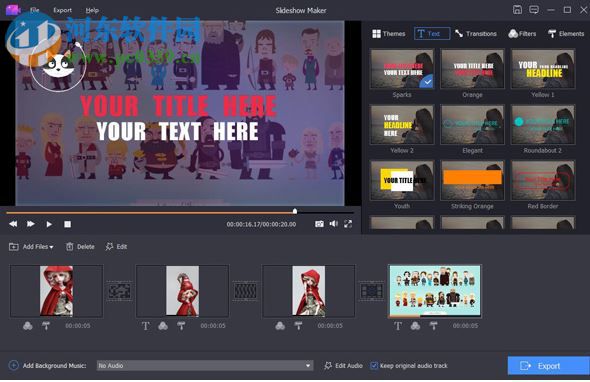
Task: Toggle Keep original audio track checkbox
Action: pyautogui.click(x=374, y=365)
